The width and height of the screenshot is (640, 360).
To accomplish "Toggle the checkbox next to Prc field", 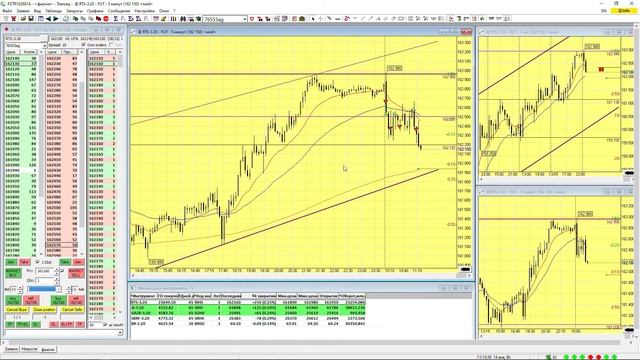I will pyautogui.click(x=62, y=271).
